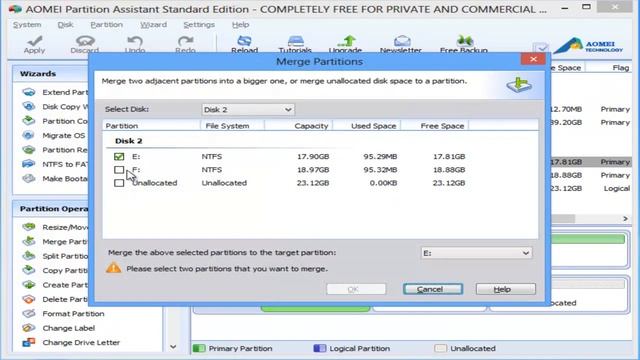Click the Cancel button in Merge dialog
Screen dimensions: 640x360
433,289
